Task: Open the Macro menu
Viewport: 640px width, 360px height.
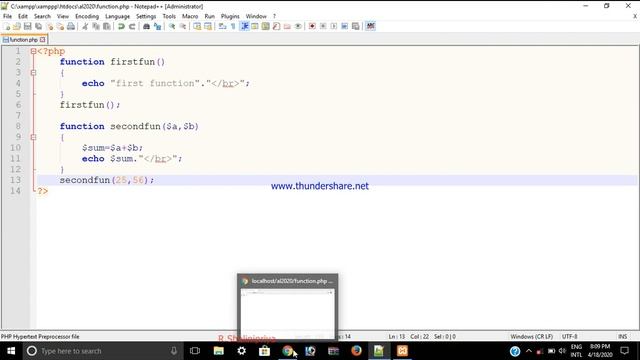Action: click(x=190, y=16)
